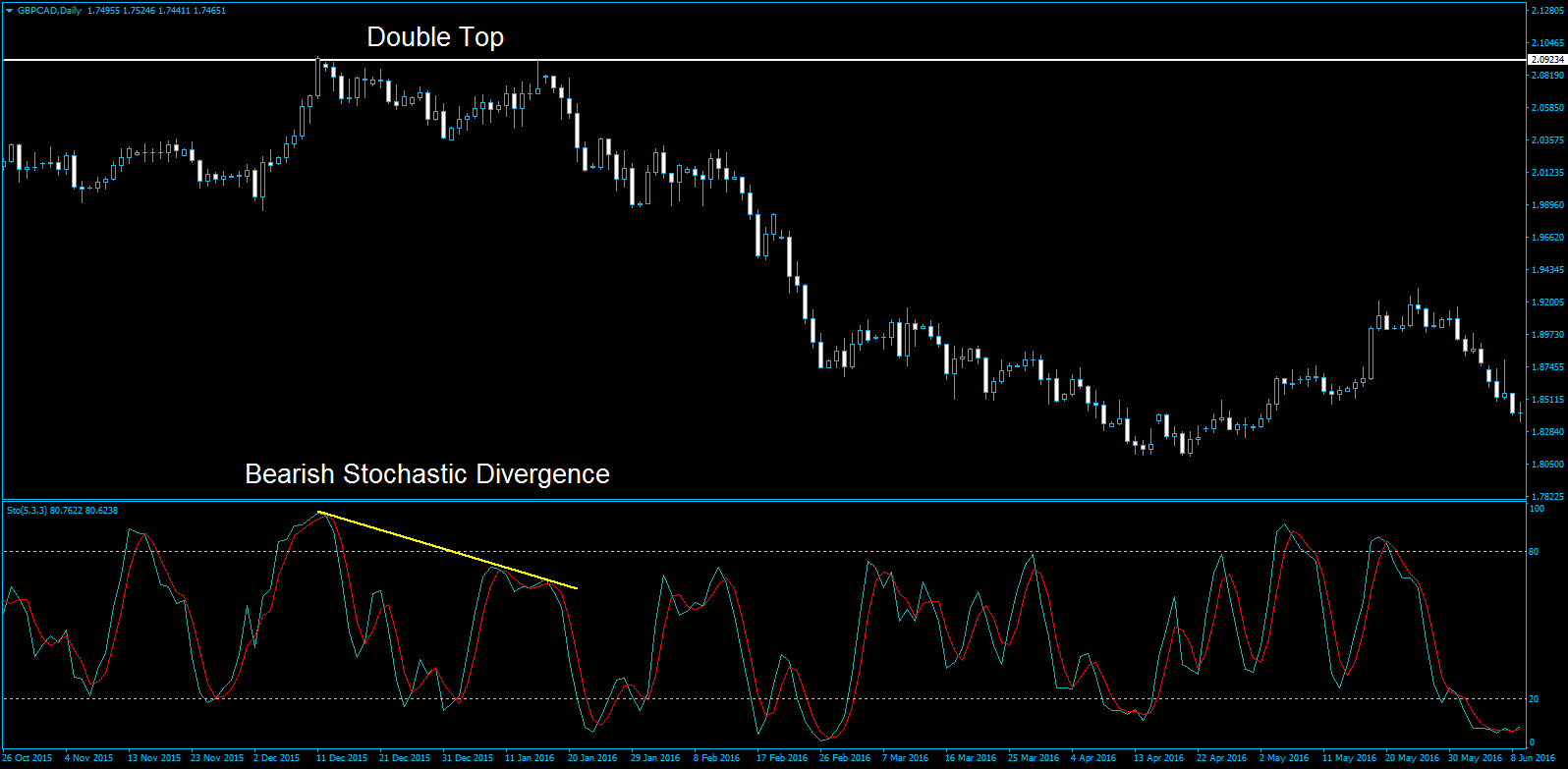Click the 1.92005 price axis label
This screenshot has height=769, width=1568.
pos(1546,302)
